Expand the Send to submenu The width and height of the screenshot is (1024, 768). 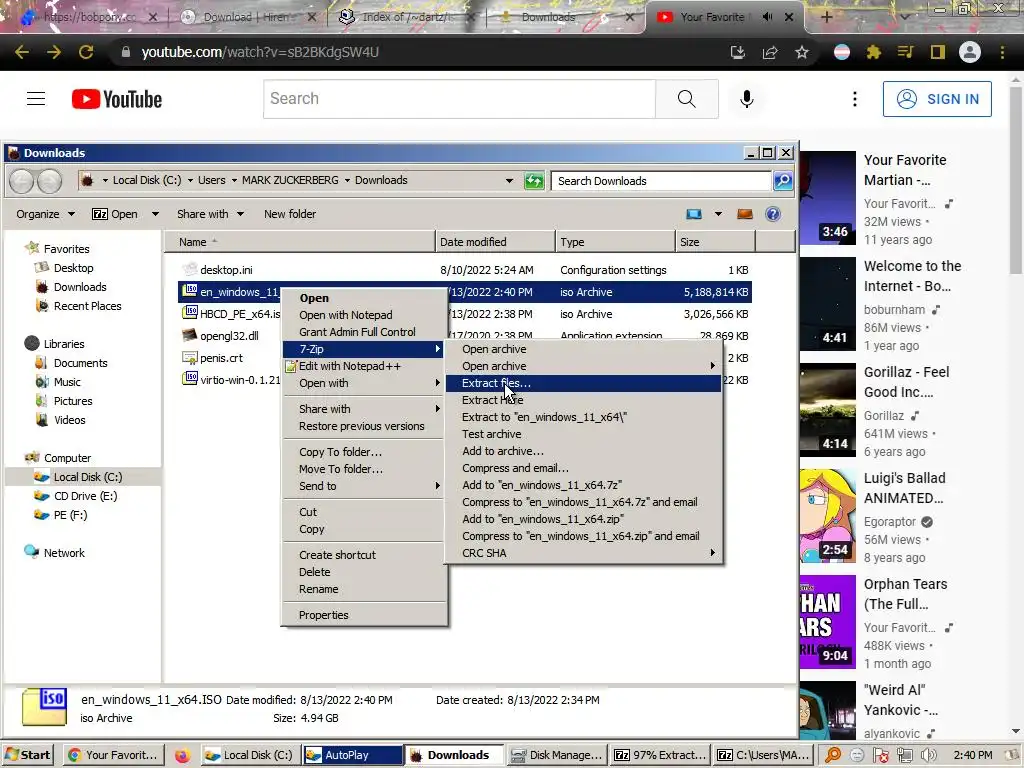pos(364,486)
